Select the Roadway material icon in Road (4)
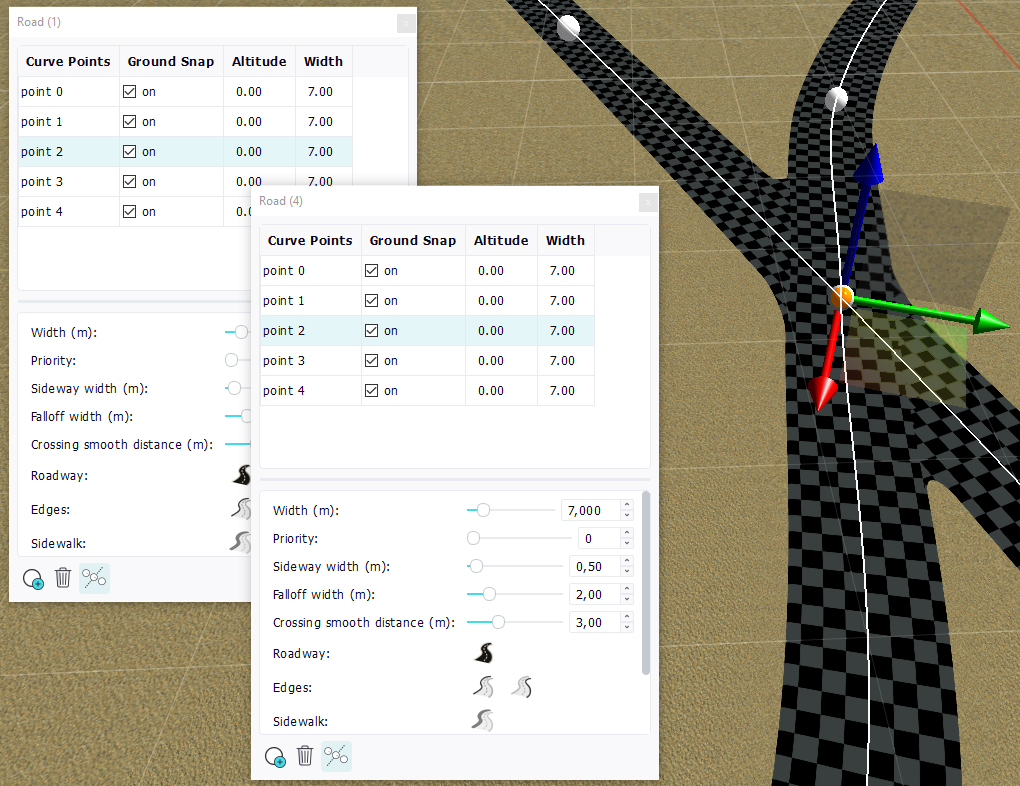Image resolution: width=1020 pixels, height=786 pixels. click(x=484, y=654)
